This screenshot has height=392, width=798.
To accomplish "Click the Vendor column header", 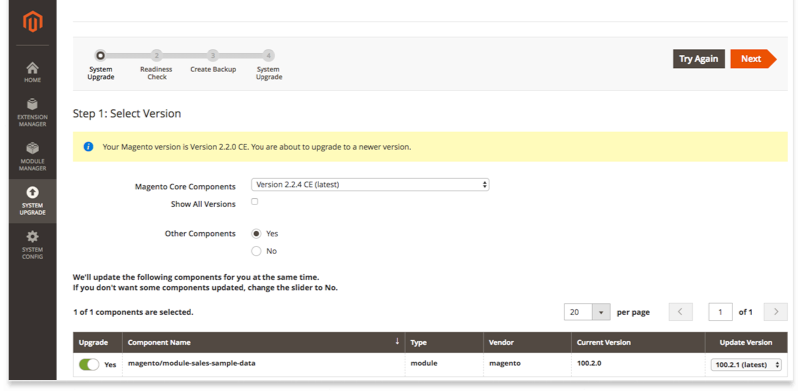I will pos(527,343).
